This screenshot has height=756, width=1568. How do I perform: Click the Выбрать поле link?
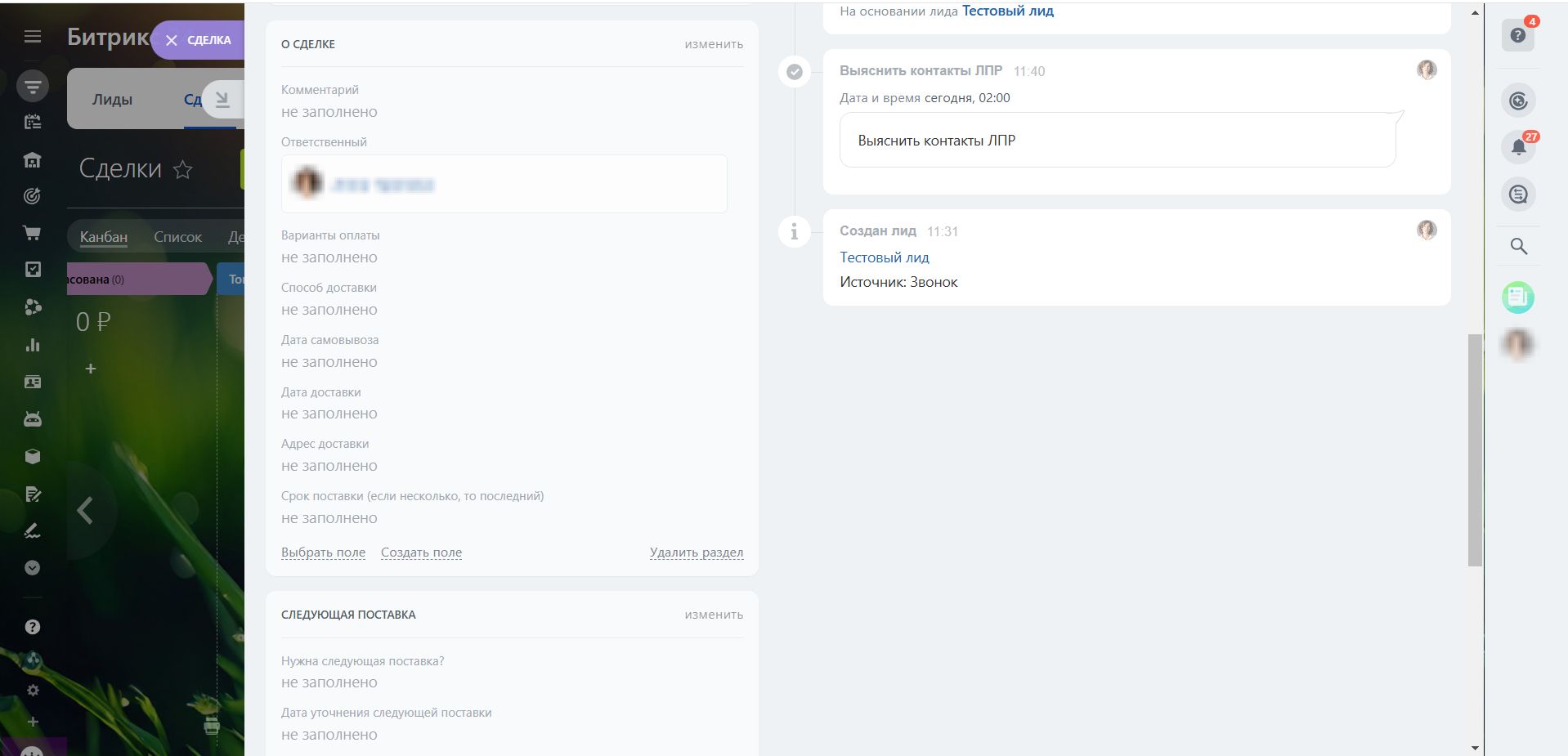click(x=323, y=552)
